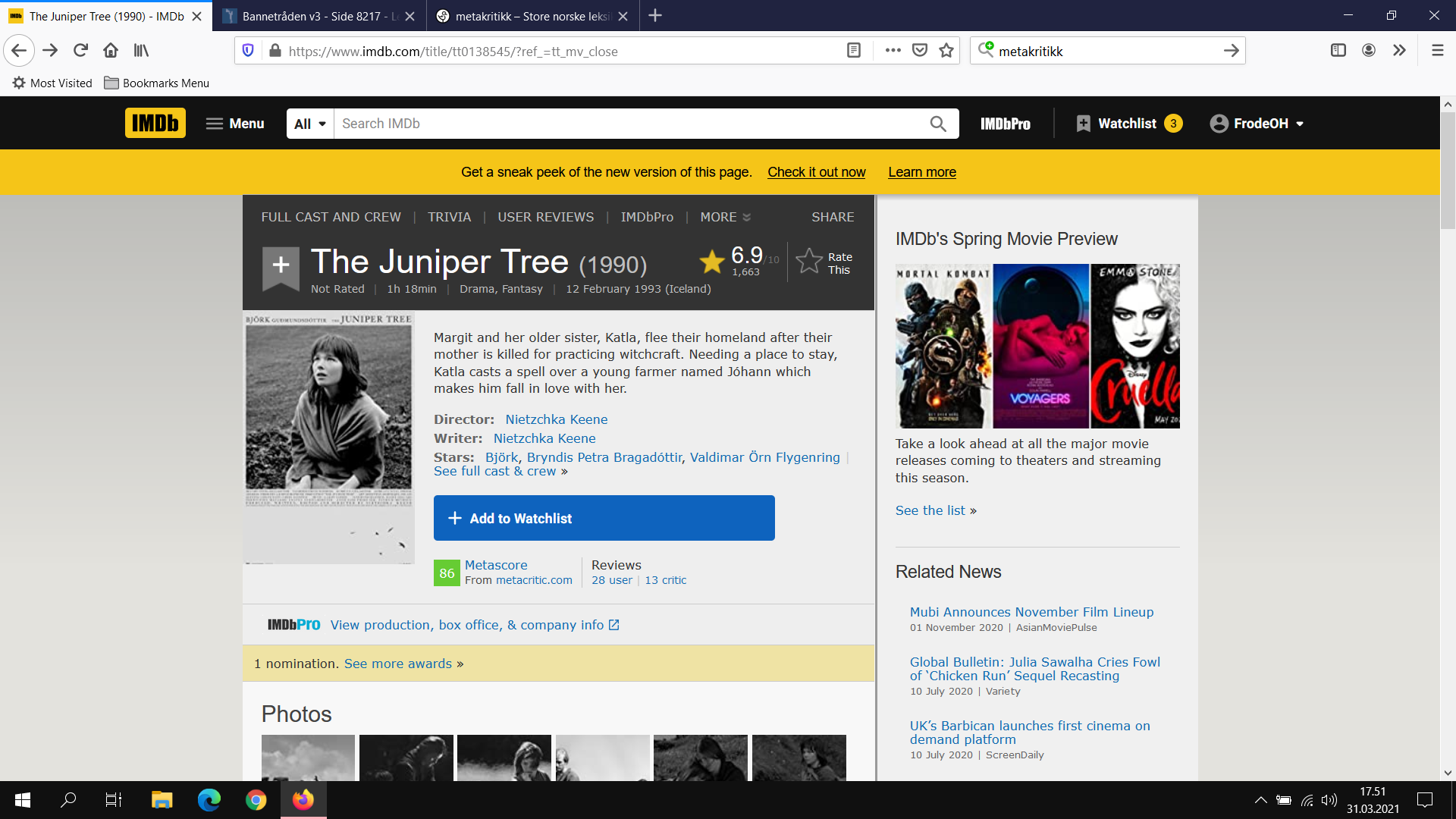Click the green 86 Metascore badge
Viewport: 1456px width, 819px height.
(447, 573)
